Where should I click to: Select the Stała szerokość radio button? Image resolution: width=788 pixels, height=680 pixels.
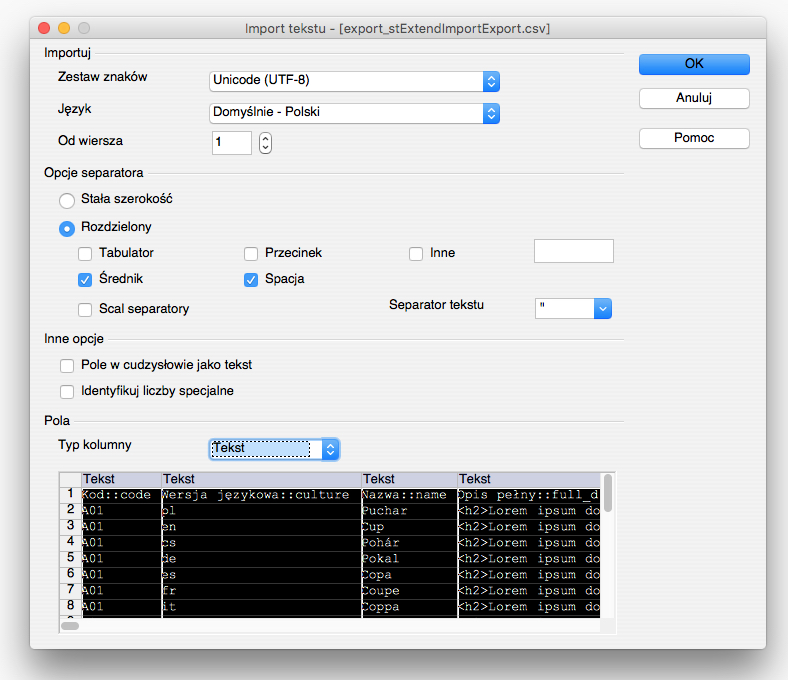tap(67, 201)
